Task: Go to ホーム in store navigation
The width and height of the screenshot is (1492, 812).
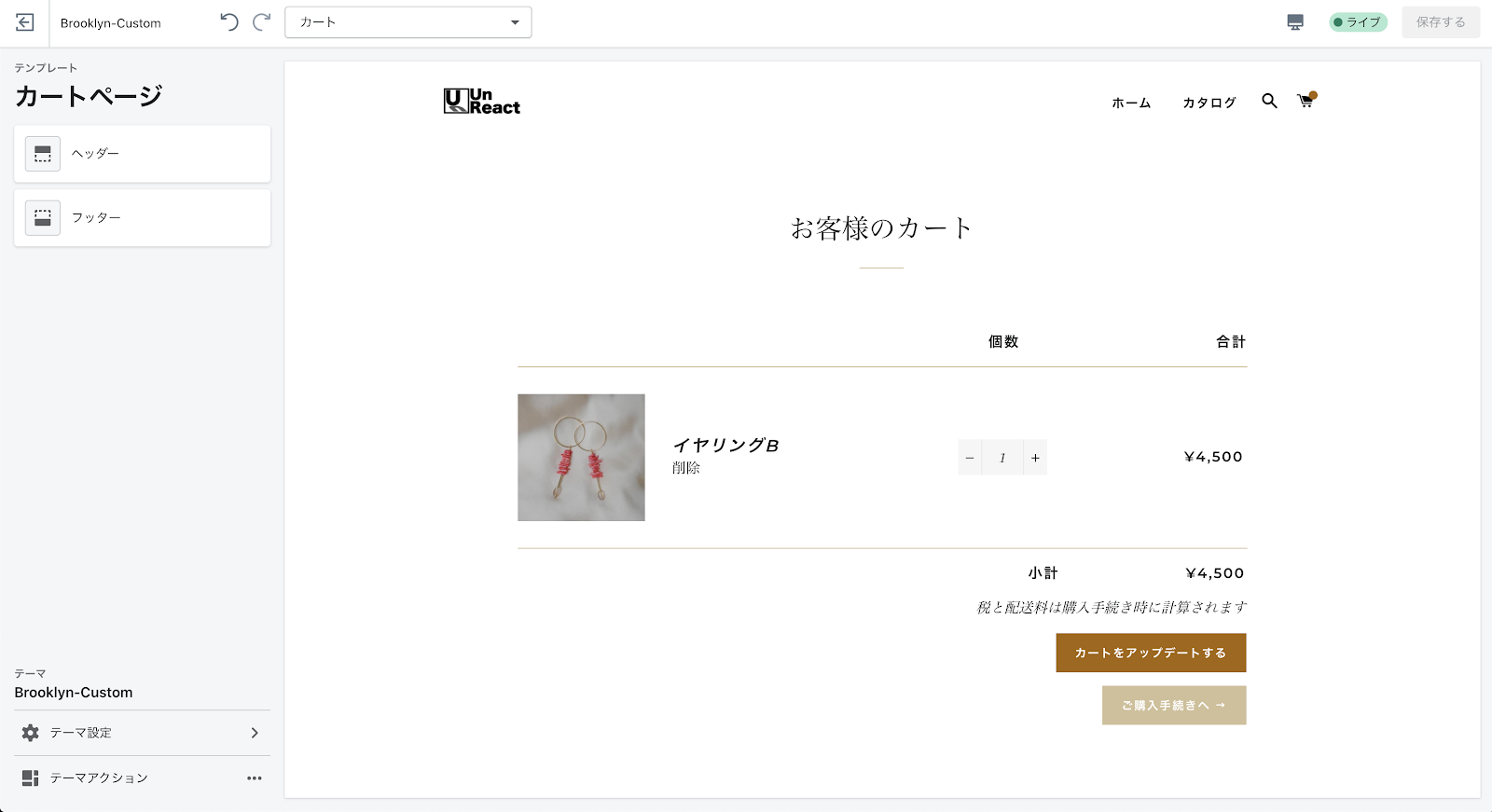Action: pyautogui.click(x=1131, y=103)
